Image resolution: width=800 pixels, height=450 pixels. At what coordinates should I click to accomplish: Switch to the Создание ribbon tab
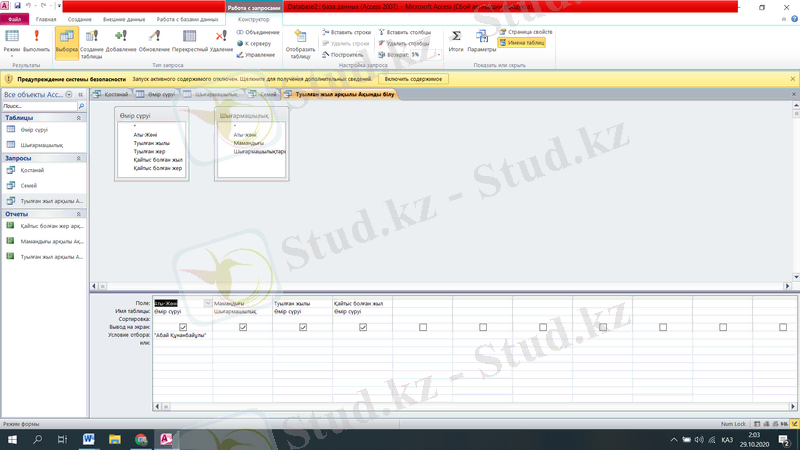pos(80,19)
